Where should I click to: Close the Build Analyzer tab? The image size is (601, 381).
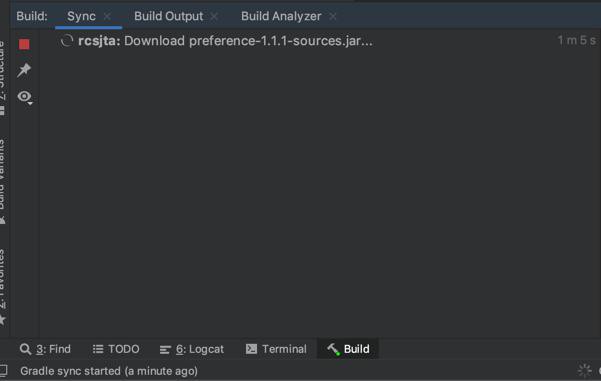point(333,16)
